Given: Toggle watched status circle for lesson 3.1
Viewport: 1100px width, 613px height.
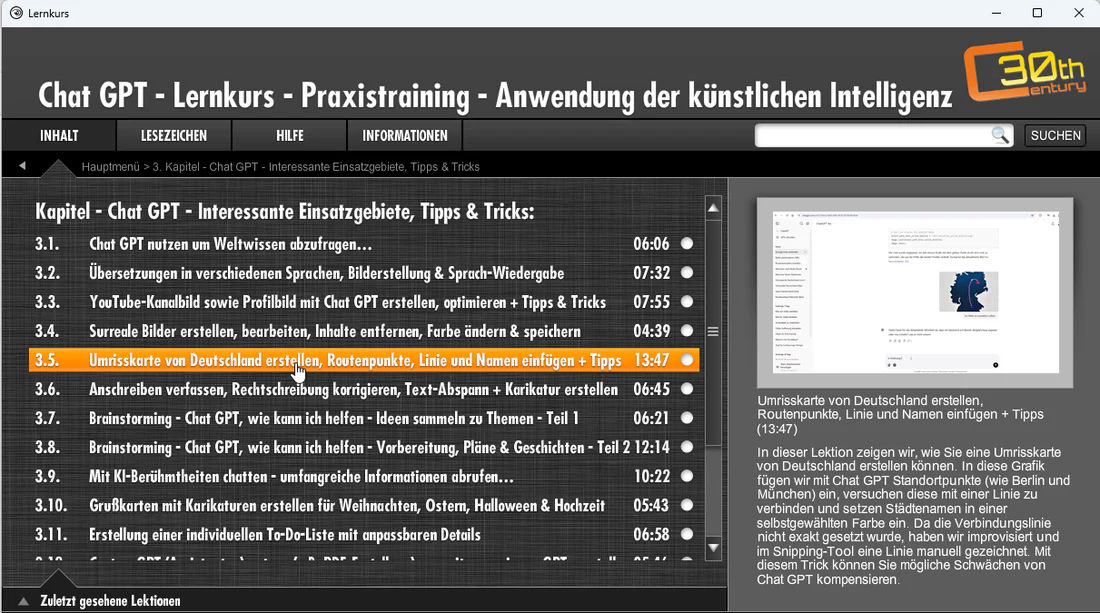Looking at the screenshot, I should (x=687, y=244).
